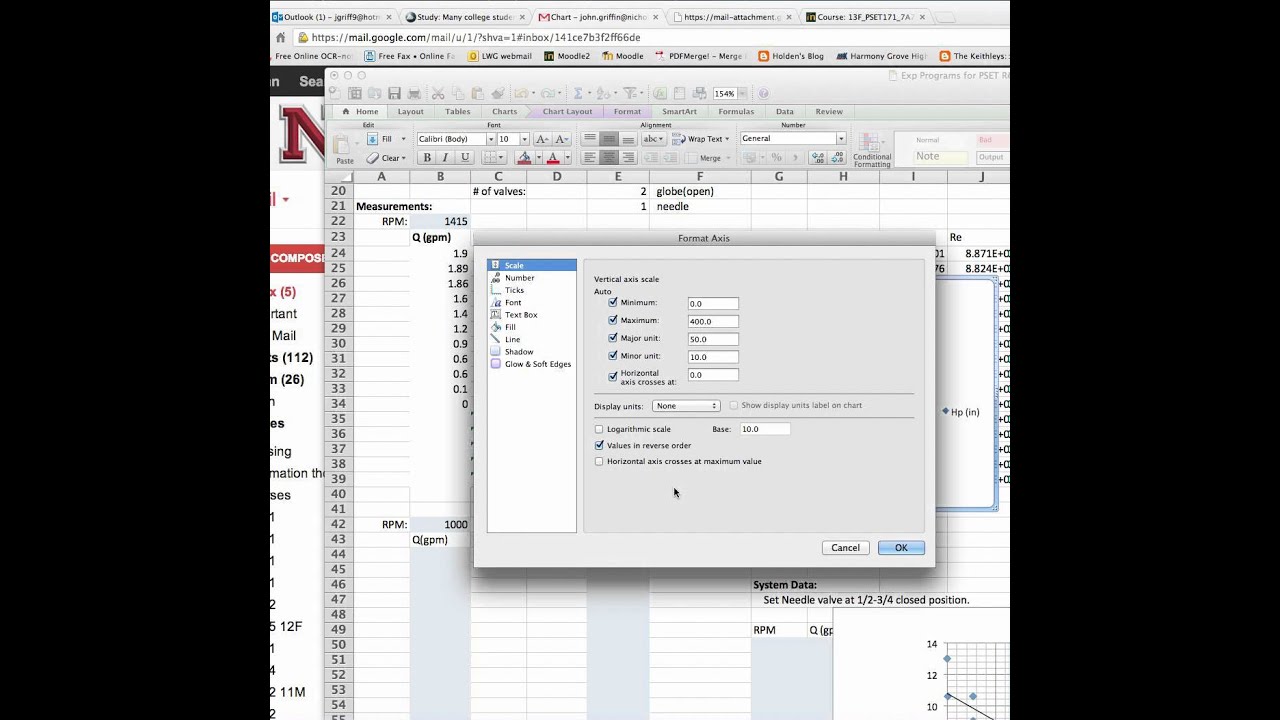Click the percent style icon

click(x=776, y=158)
